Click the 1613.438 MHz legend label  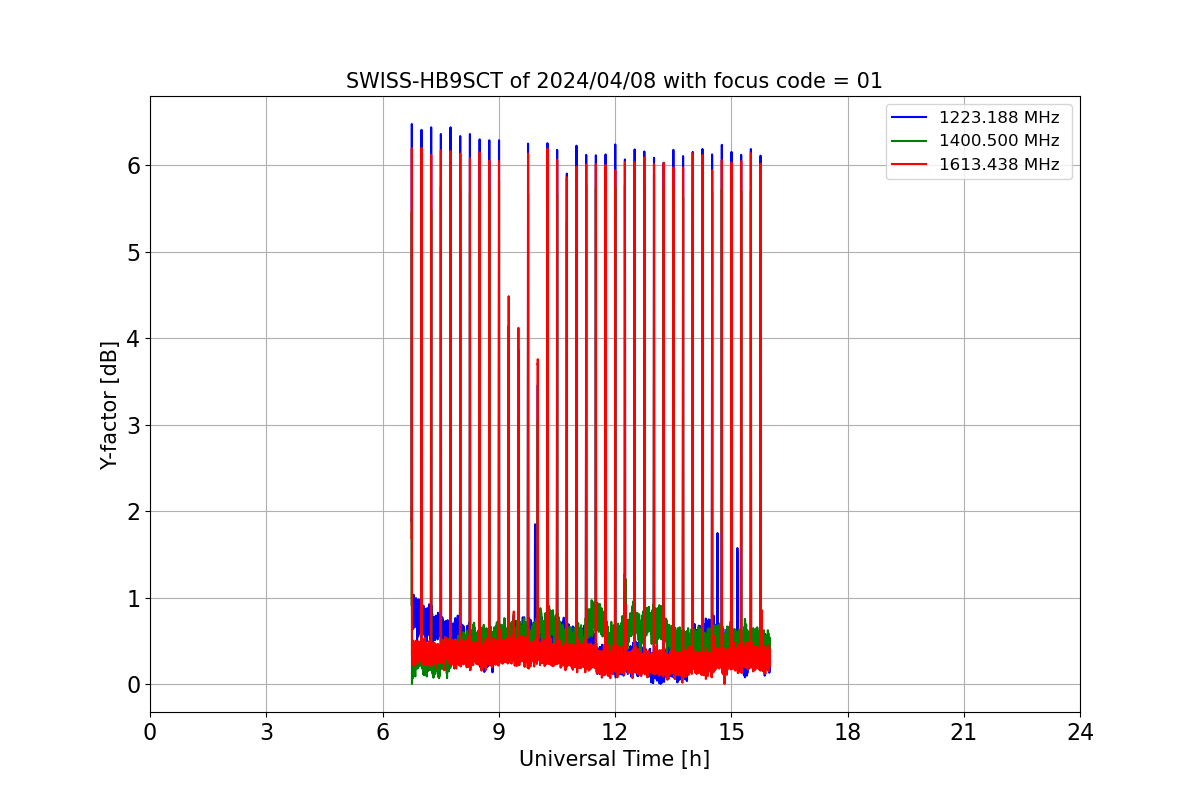pyautogui.click(x=999, y=165)
